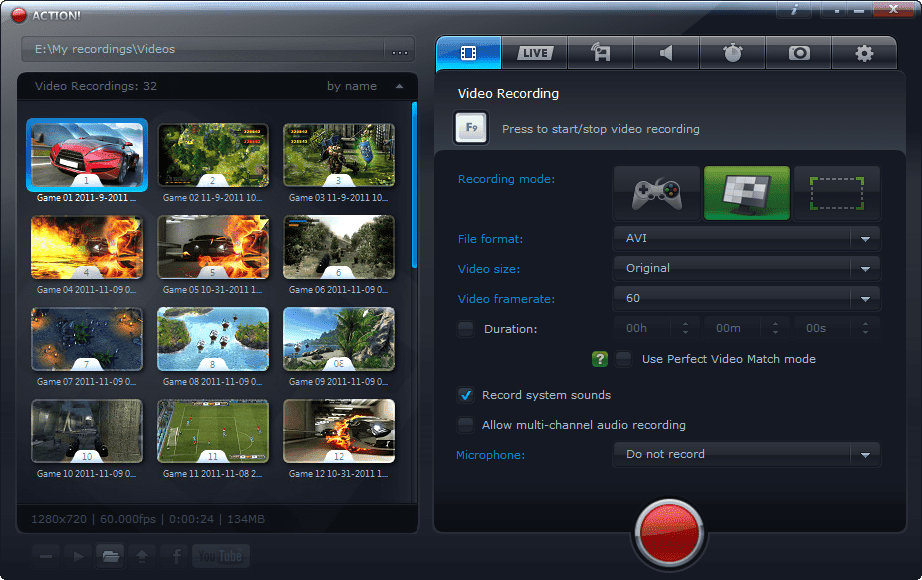Browse for recordings folder with ellipsis button
This screenshot has width=922, height=580.
pyautogui.click(x=400, y=51)
